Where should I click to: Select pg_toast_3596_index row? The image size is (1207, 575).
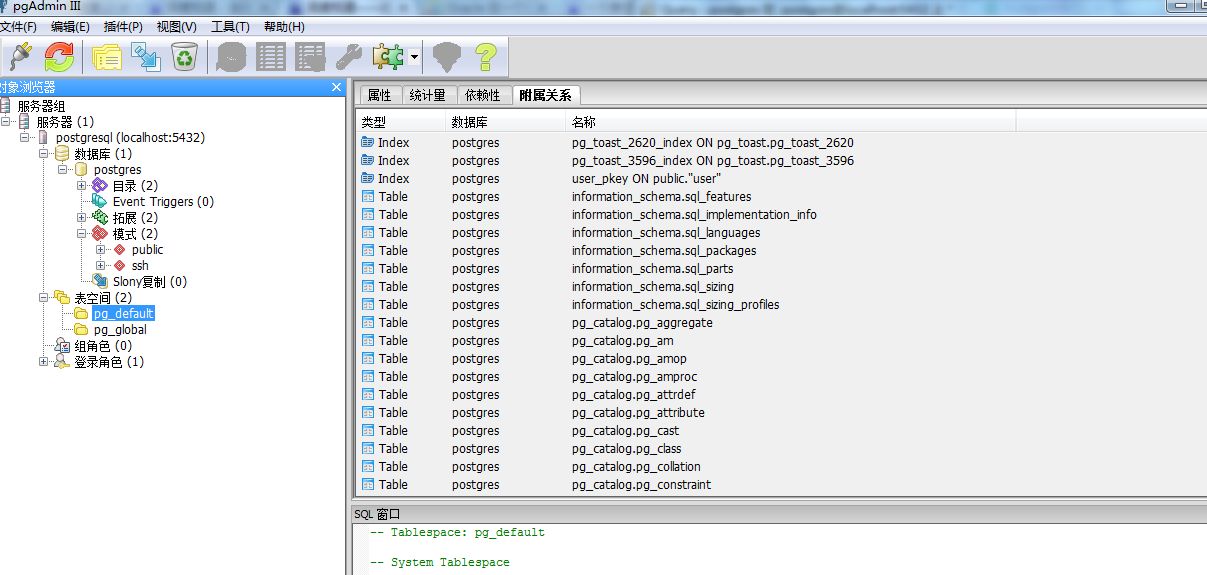click(781, 161)
